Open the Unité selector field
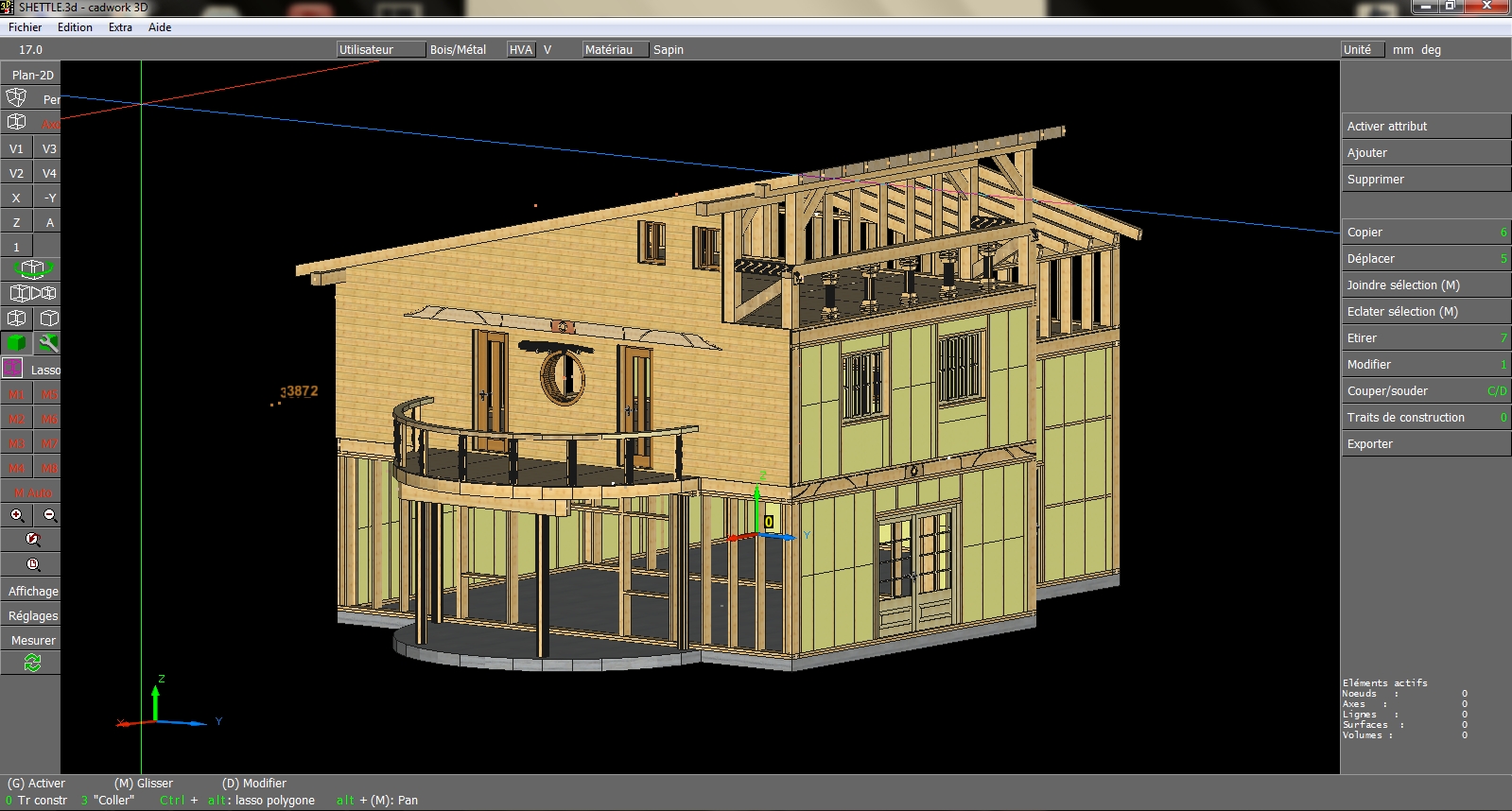 coord(1363,49)
